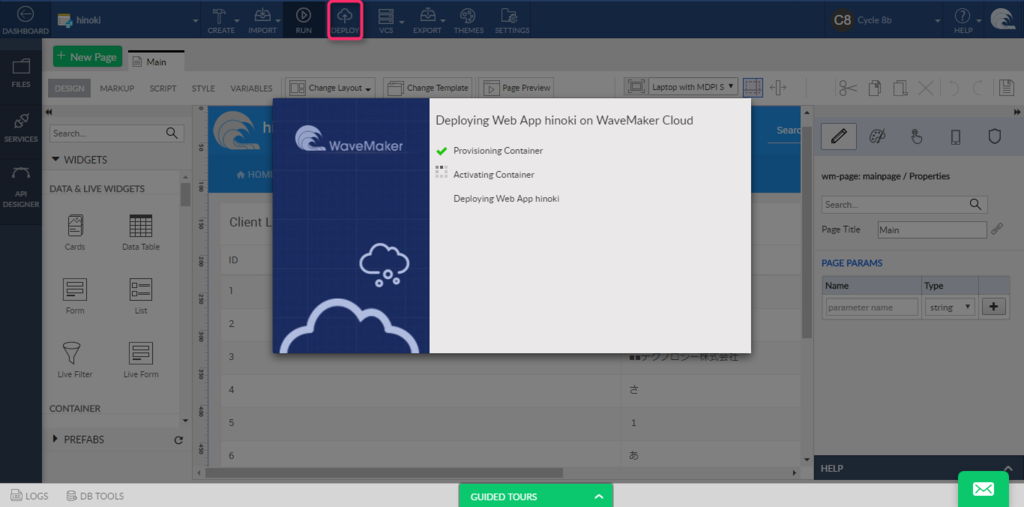This screenshot has height=507, width=1024.
Task: Run the application
Action: coord(304,20)
